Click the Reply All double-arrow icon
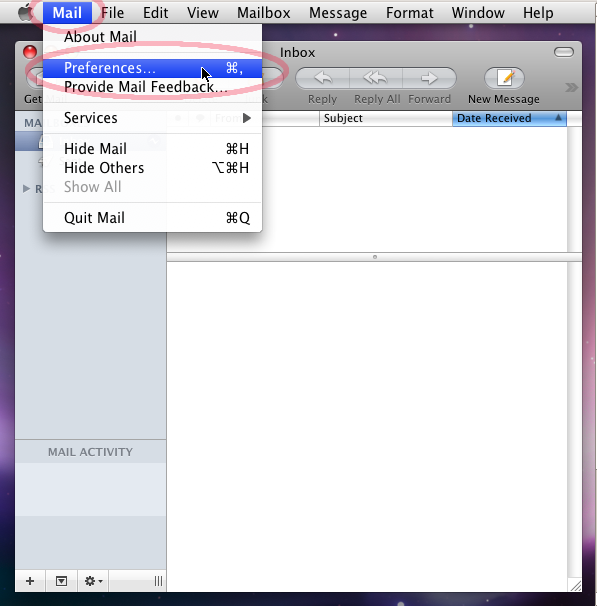The height and width of the screenshot is (606, 597). [376, 78]
